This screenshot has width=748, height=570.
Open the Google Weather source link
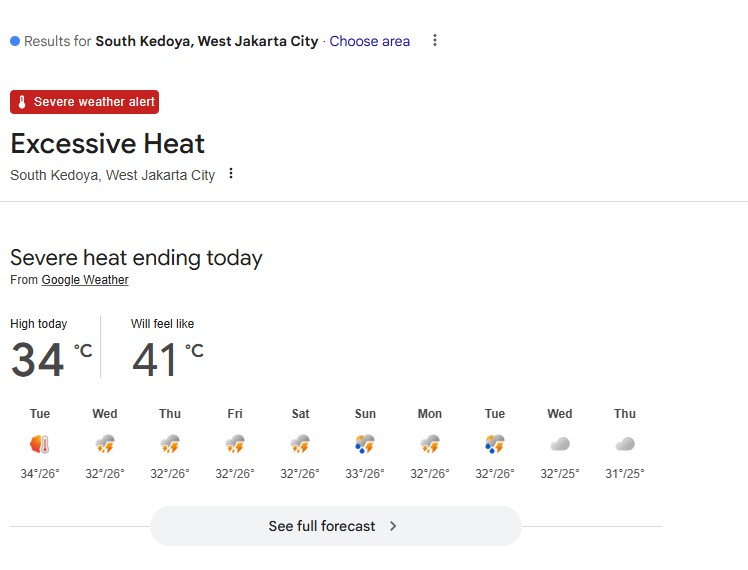coord(85,280)
